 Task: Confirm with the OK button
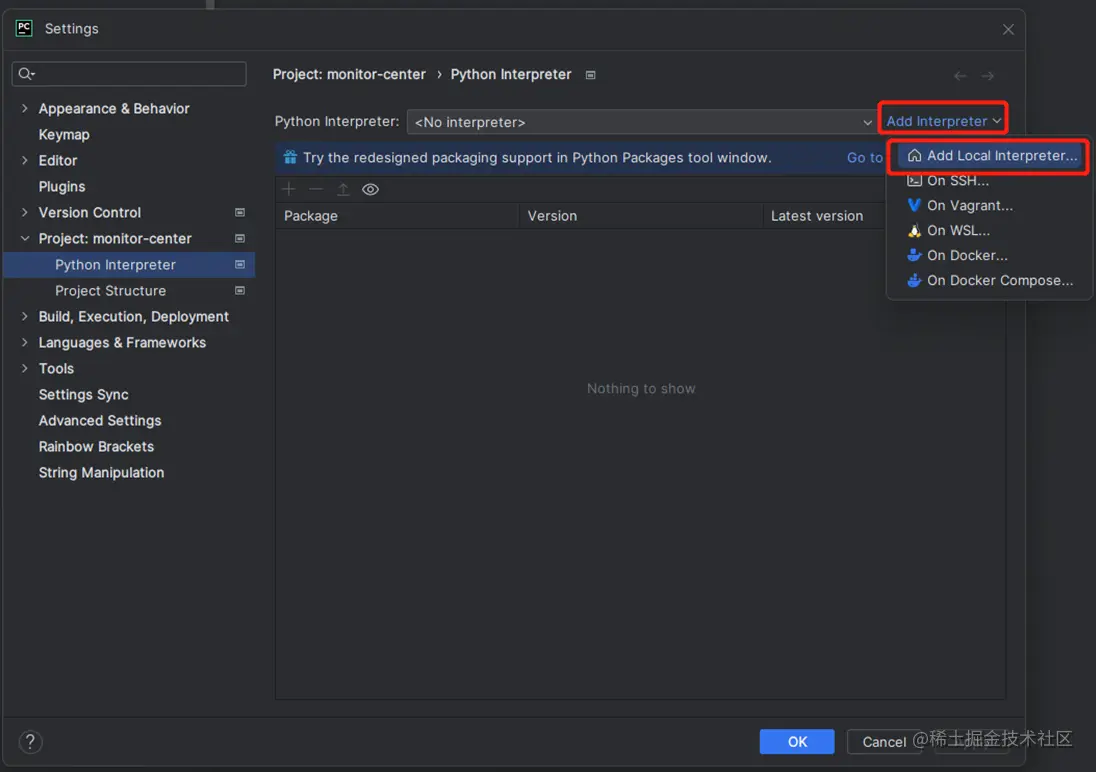coord(797,741)
